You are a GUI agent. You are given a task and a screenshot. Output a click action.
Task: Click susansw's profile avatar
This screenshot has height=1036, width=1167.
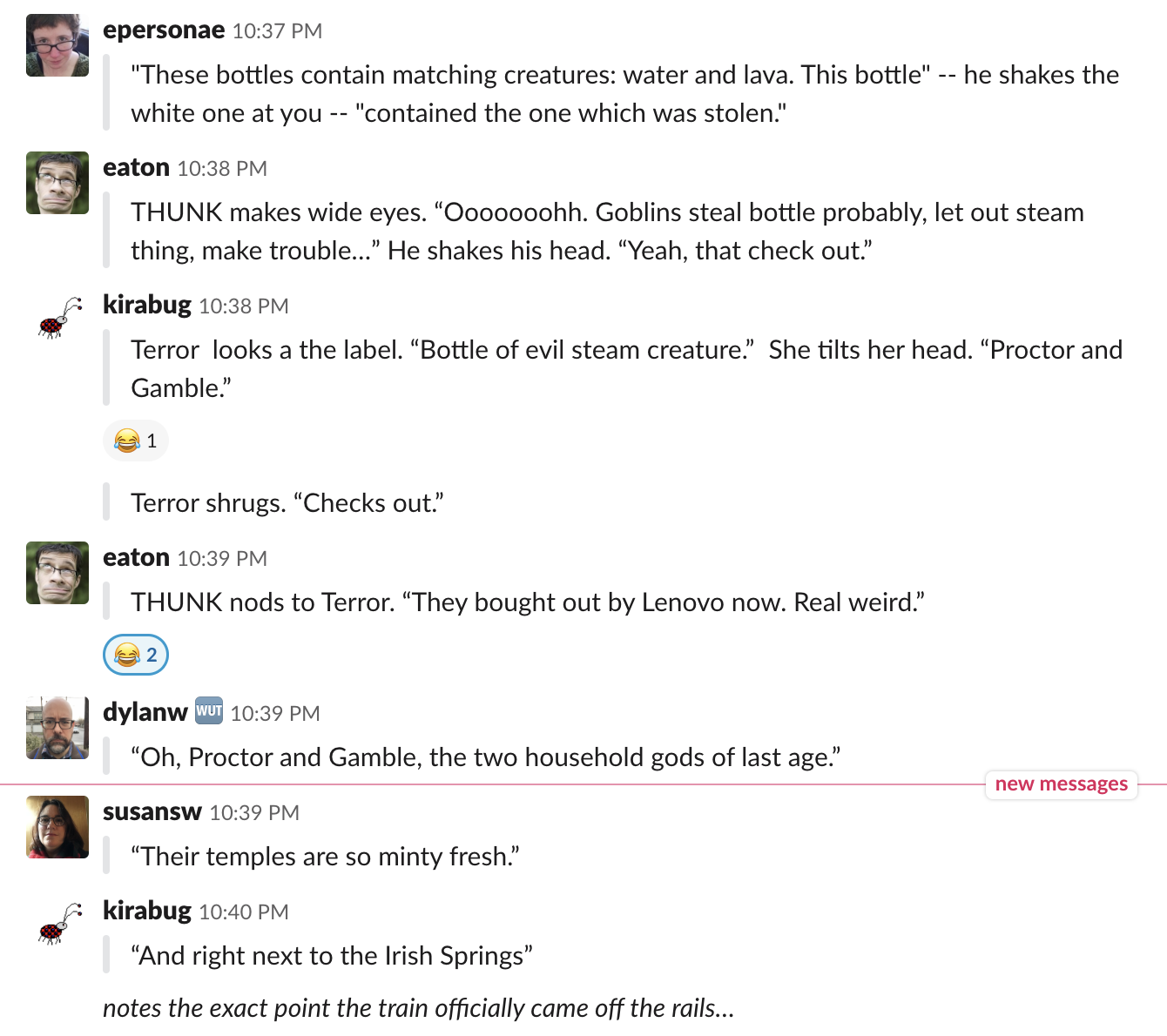pyautogui.click(x=57, y=827)
